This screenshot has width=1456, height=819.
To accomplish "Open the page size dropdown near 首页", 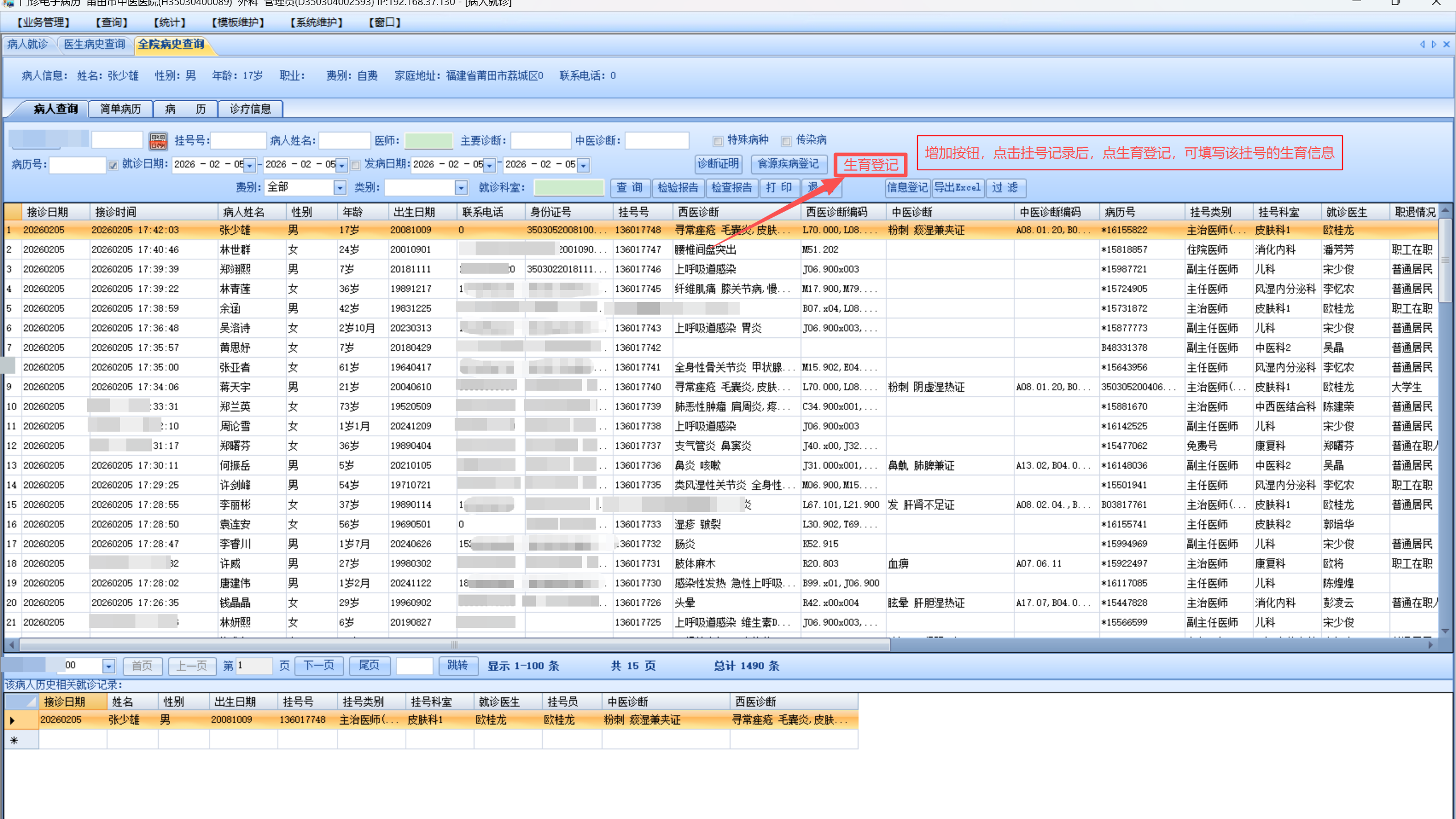I will click(x=108, y=666).
